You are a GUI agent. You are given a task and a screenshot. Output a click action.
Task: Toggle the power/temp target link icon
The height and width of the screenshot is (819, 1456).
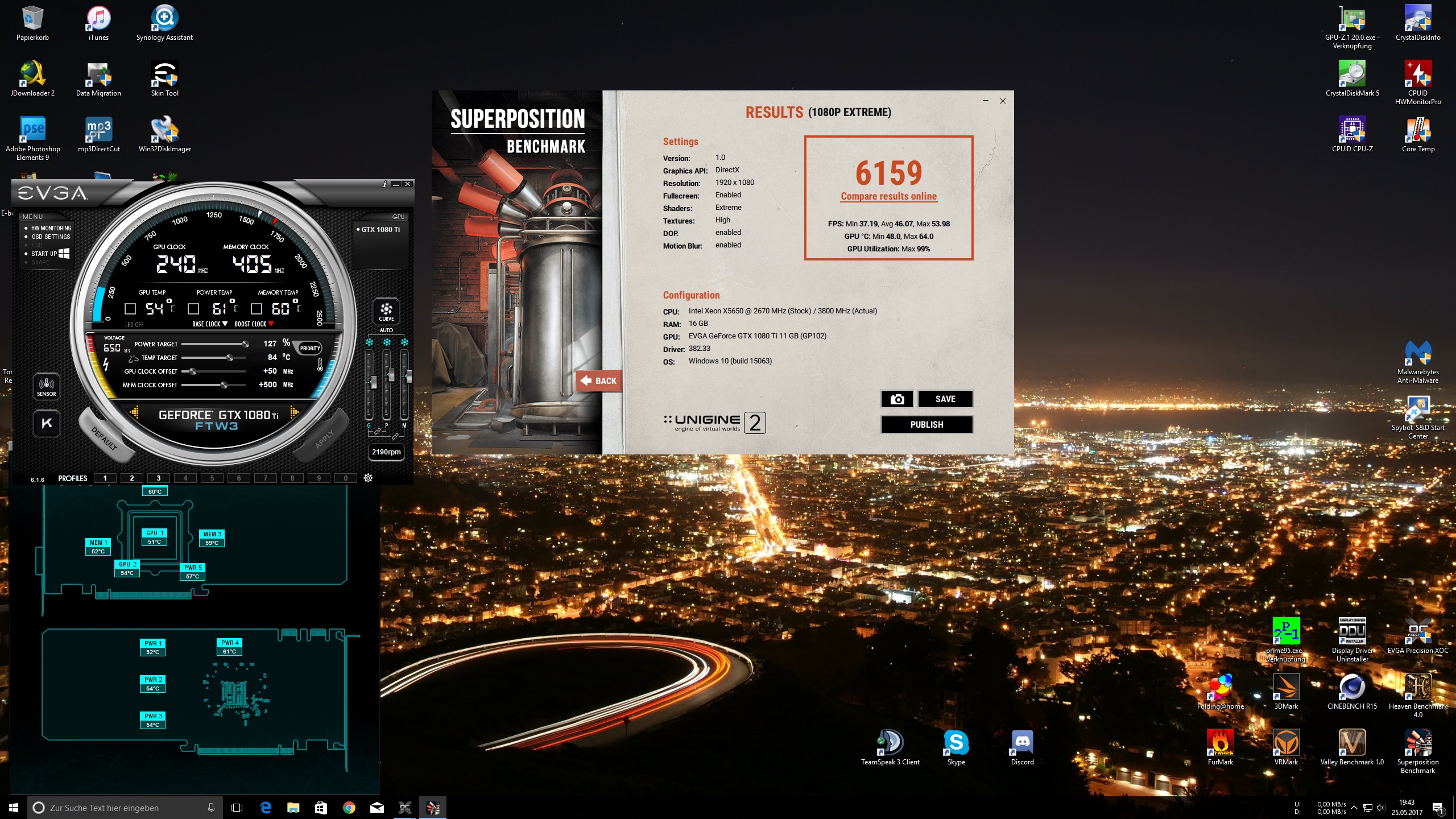pyautogui.click(x=134, y=358)
